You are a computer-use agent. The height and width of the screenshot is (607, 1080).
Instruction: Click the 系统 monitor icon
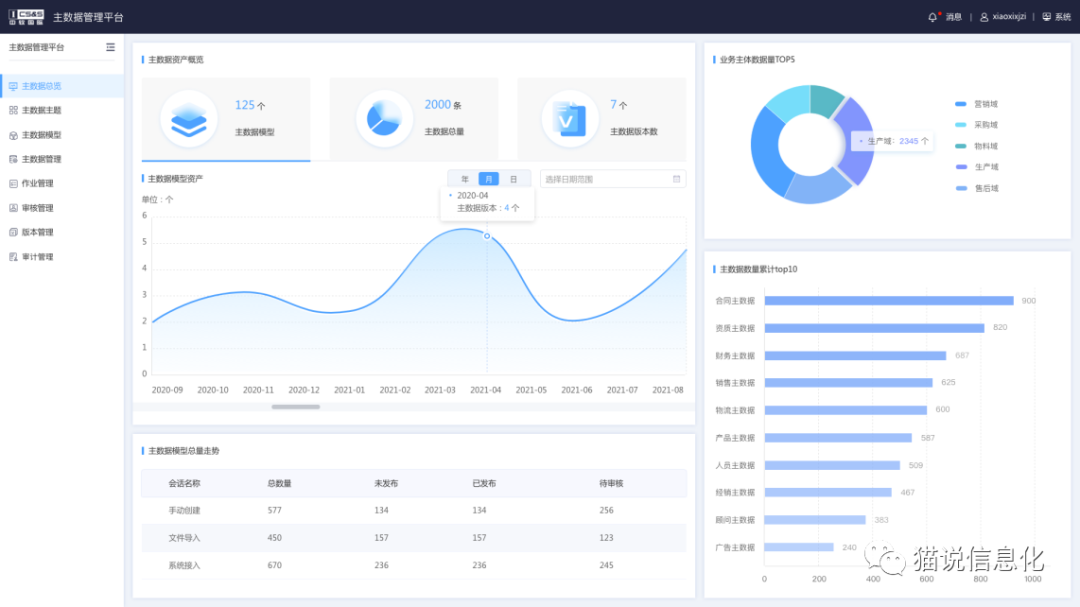[x=1047, y=17]
